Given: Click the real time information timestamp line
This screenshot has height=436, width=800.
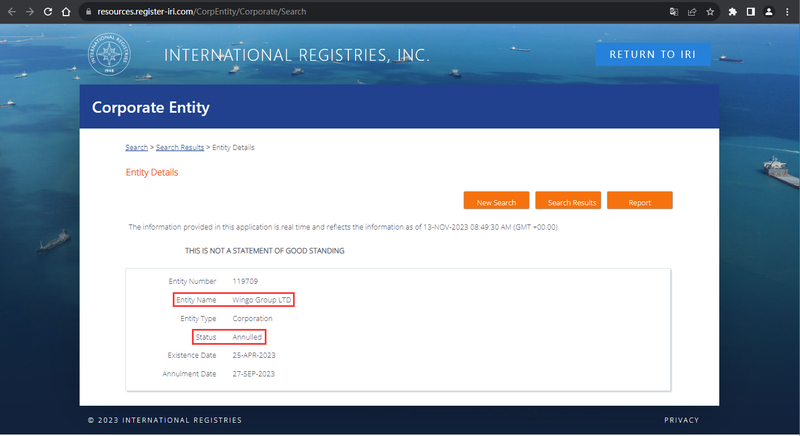Looking at the screenshot, I should [x=343, y=227].
